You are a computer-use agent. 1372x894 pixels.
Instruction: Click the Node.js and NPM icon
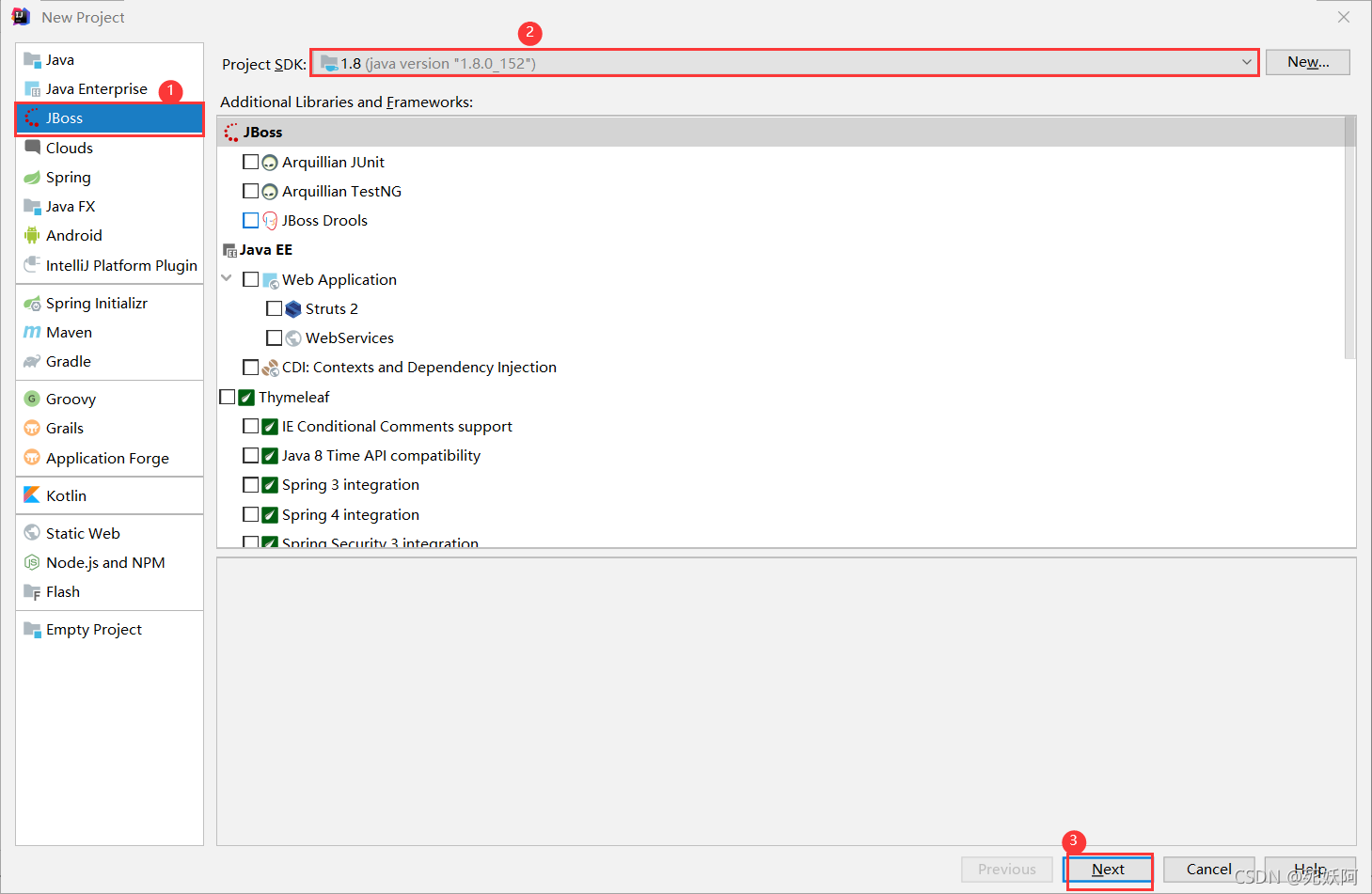pos(32,562)
